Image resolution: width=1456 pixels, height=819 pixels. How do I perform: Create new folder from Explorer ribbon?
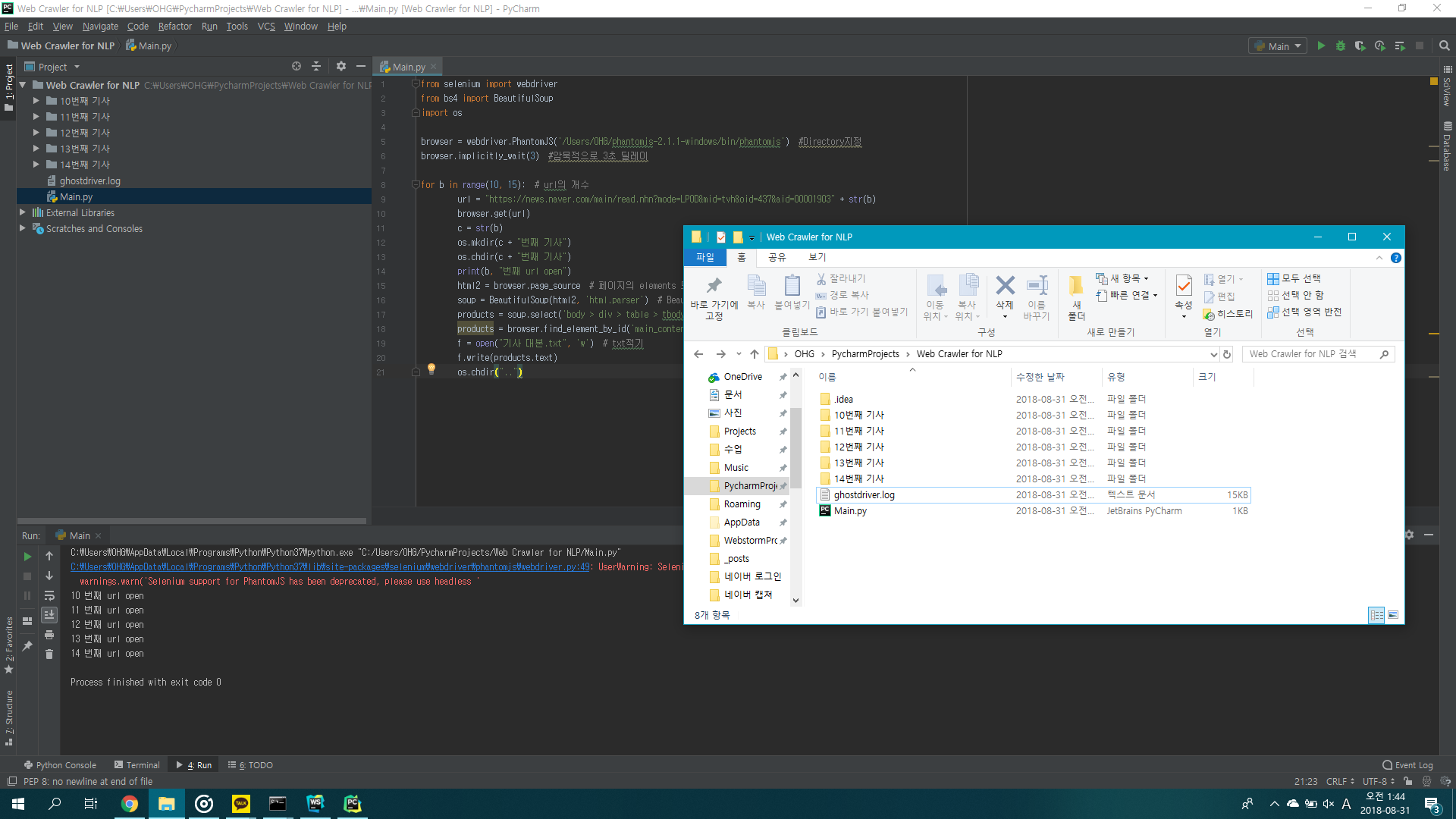(1076, 297)
